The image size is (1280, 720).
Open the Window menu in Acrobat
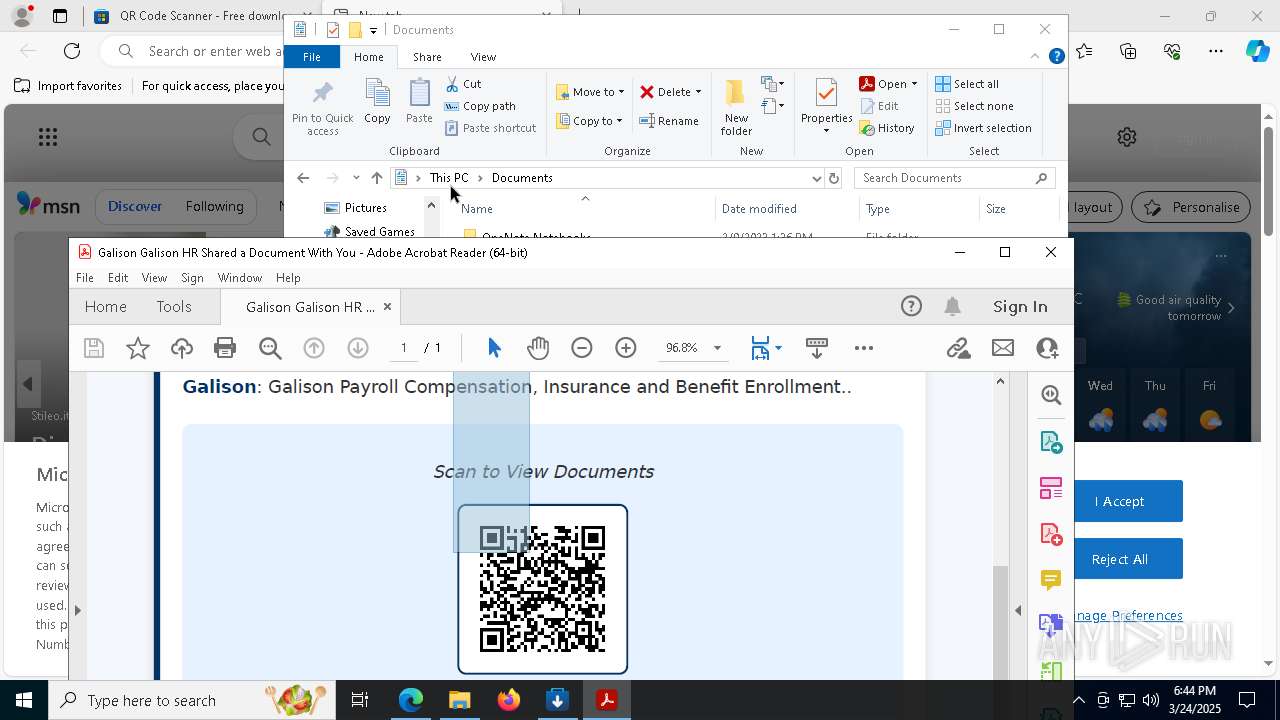pyautogui.click(x=240, y=278)
